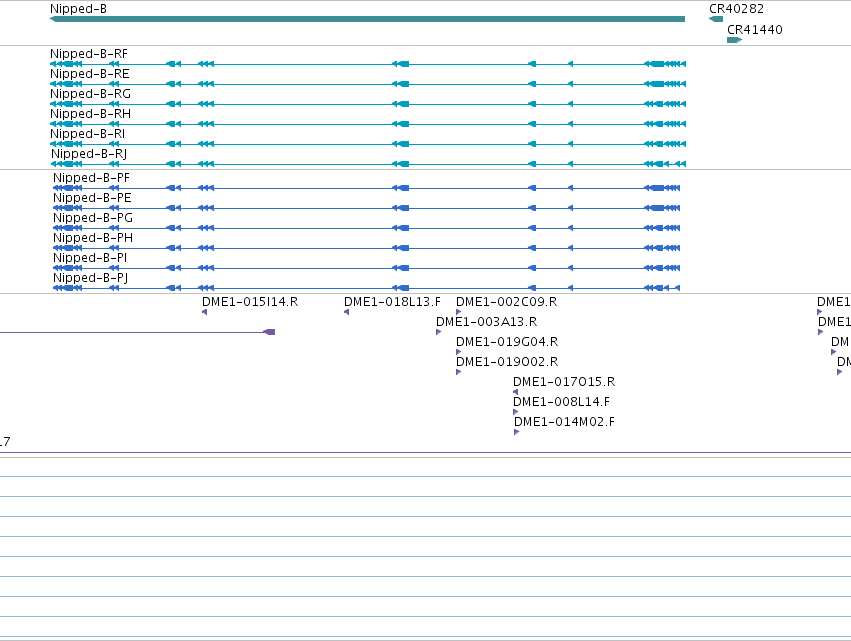Select transcript Nipped-B-RJ
851x641 pixels.
point(368,164)
